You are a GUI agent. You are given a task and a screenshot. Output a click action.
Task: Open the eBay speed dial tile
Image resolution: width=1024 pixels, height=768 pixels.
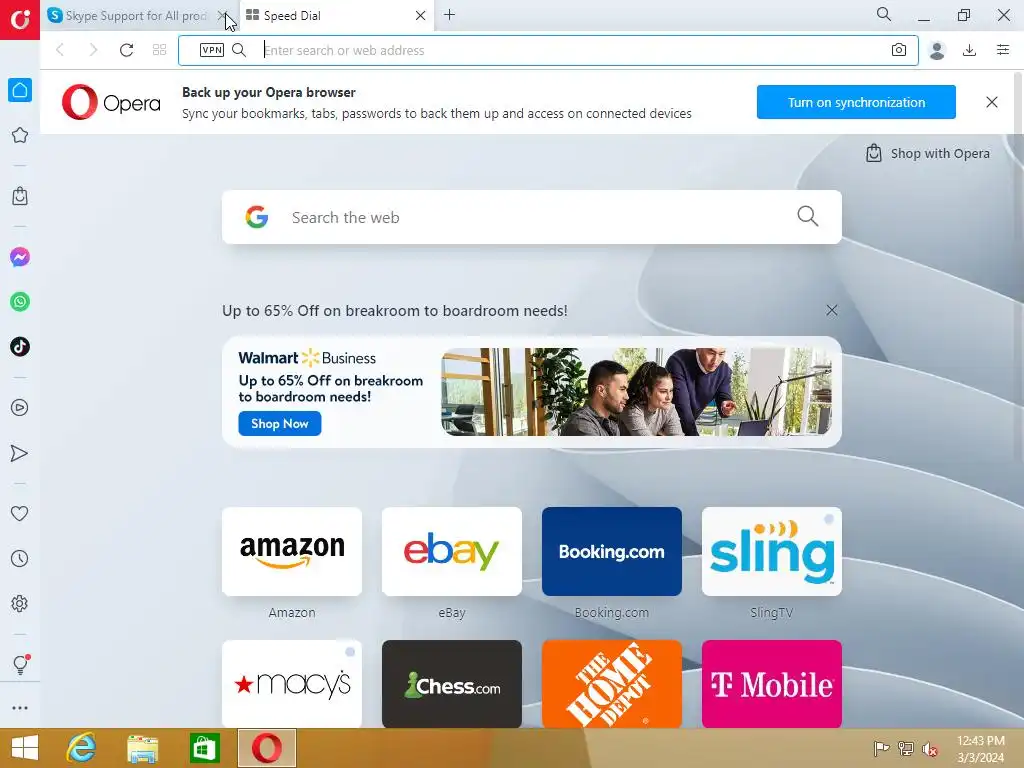click(x=452, y=552)
